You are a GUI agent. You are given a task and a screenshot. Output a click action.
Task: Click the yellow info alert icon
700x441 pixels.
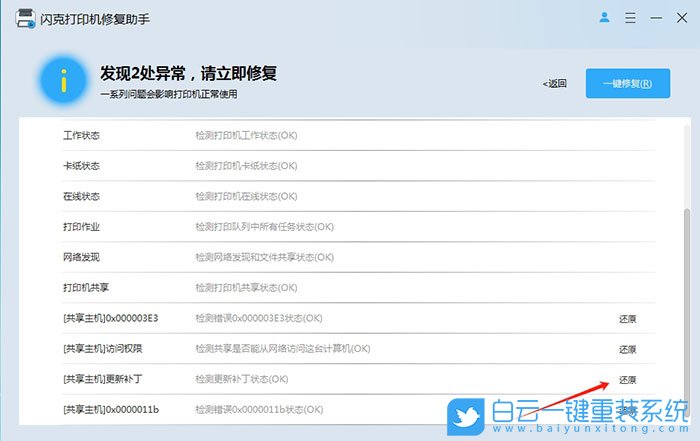(x=64, y=81)
